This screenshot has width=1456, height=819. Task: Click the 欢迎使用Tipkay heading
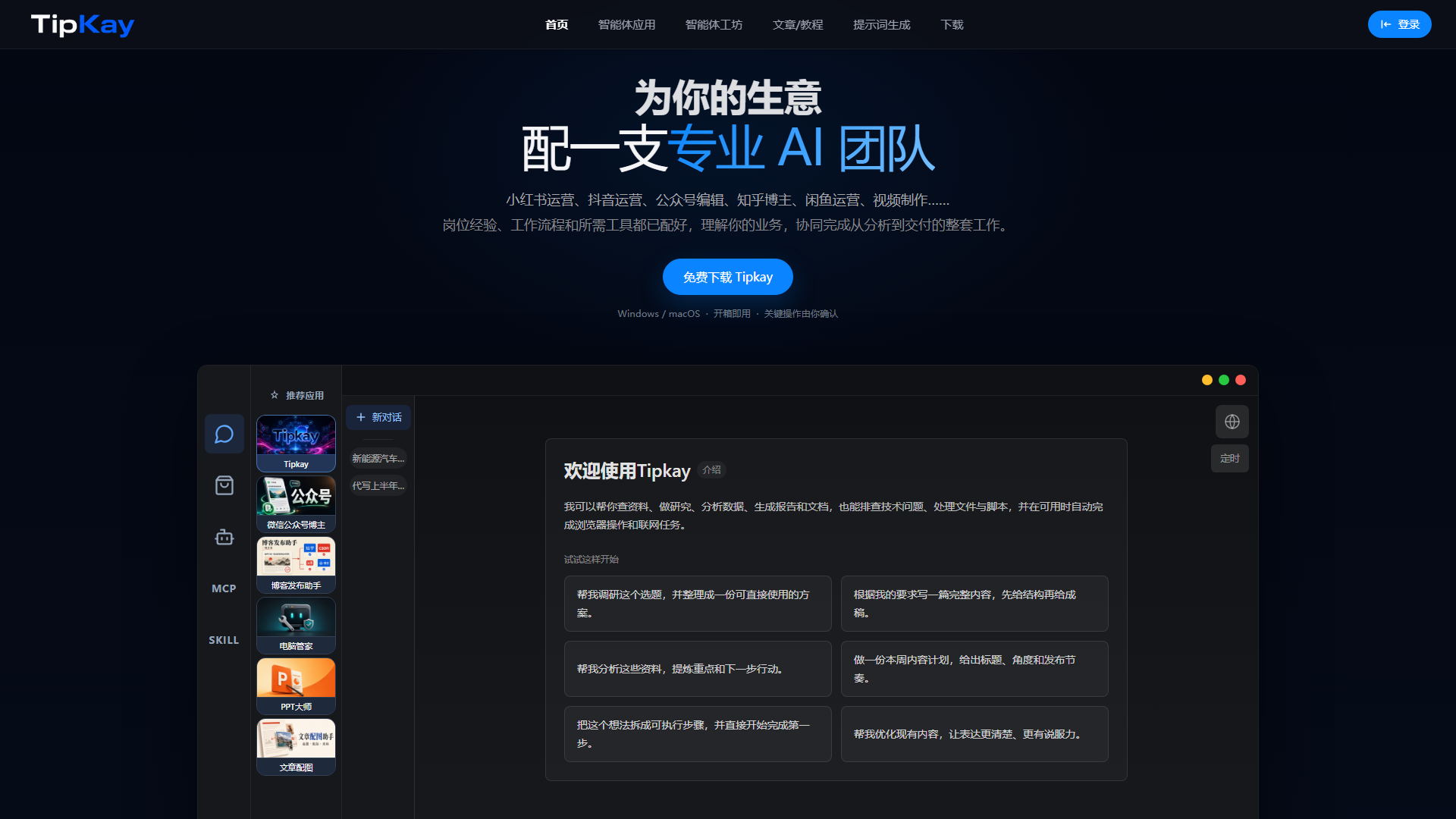pos(626,471)
